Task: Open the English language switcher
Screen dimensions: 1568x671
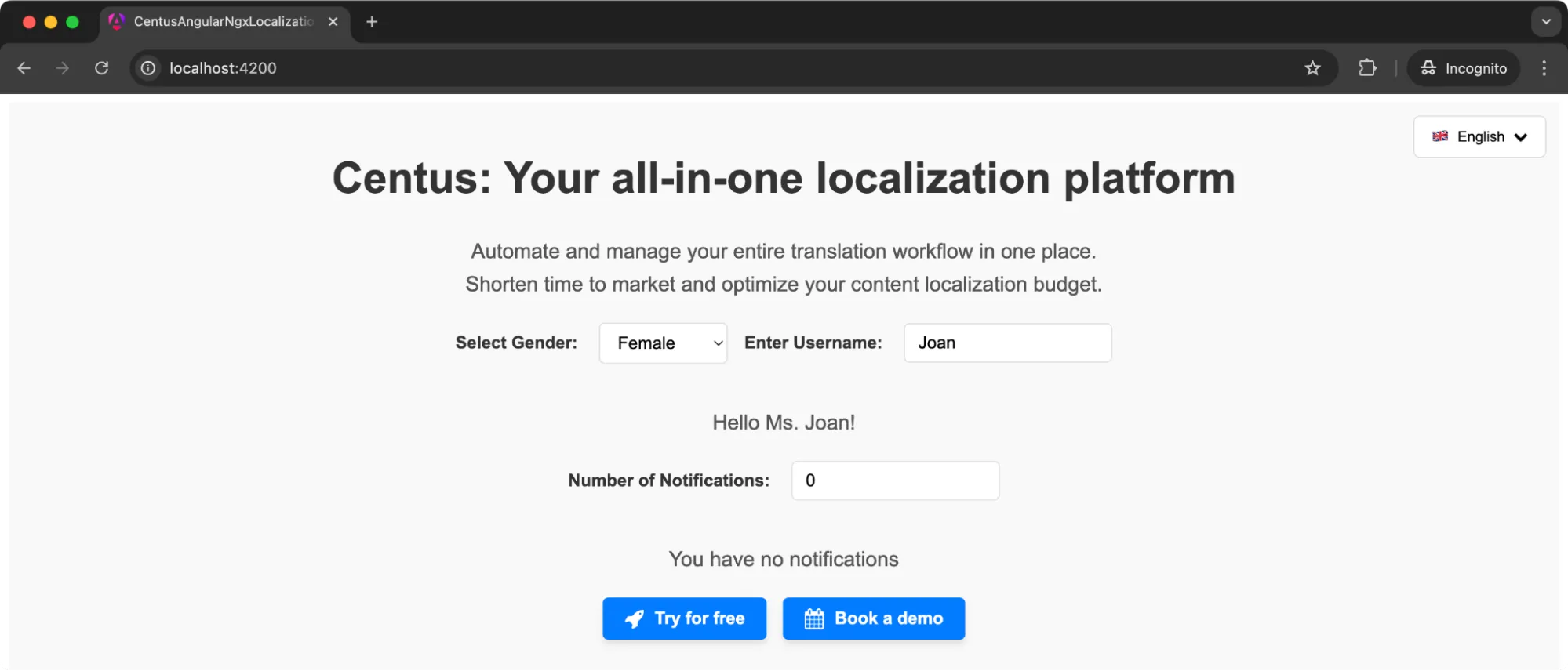Action: (1479, 136)
